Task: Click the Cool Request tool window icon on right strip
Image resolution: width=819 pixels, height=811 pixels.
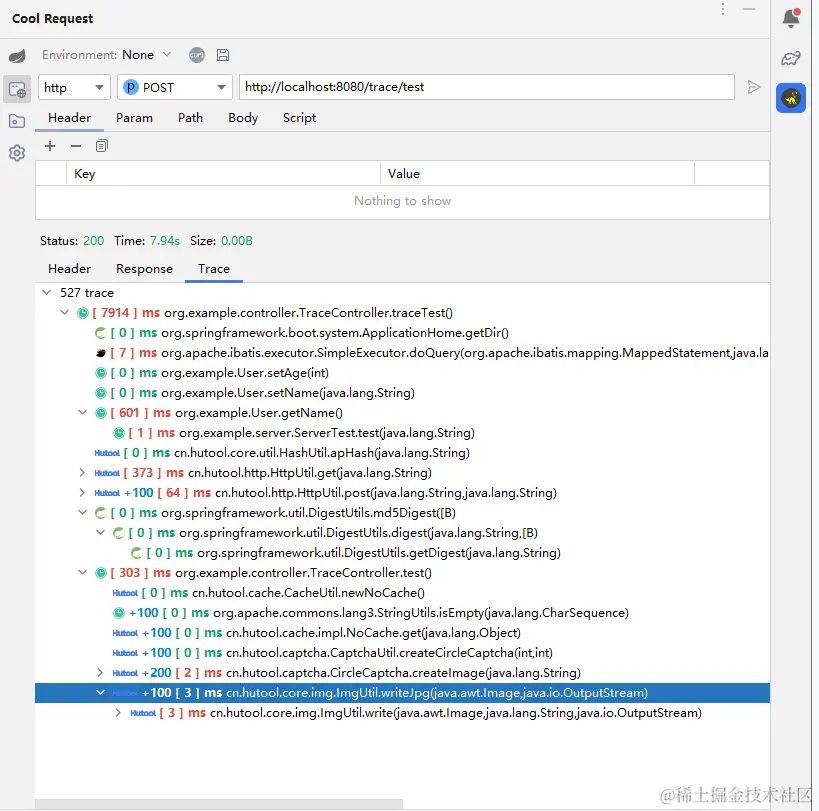Action: click(x=791, y=98)
